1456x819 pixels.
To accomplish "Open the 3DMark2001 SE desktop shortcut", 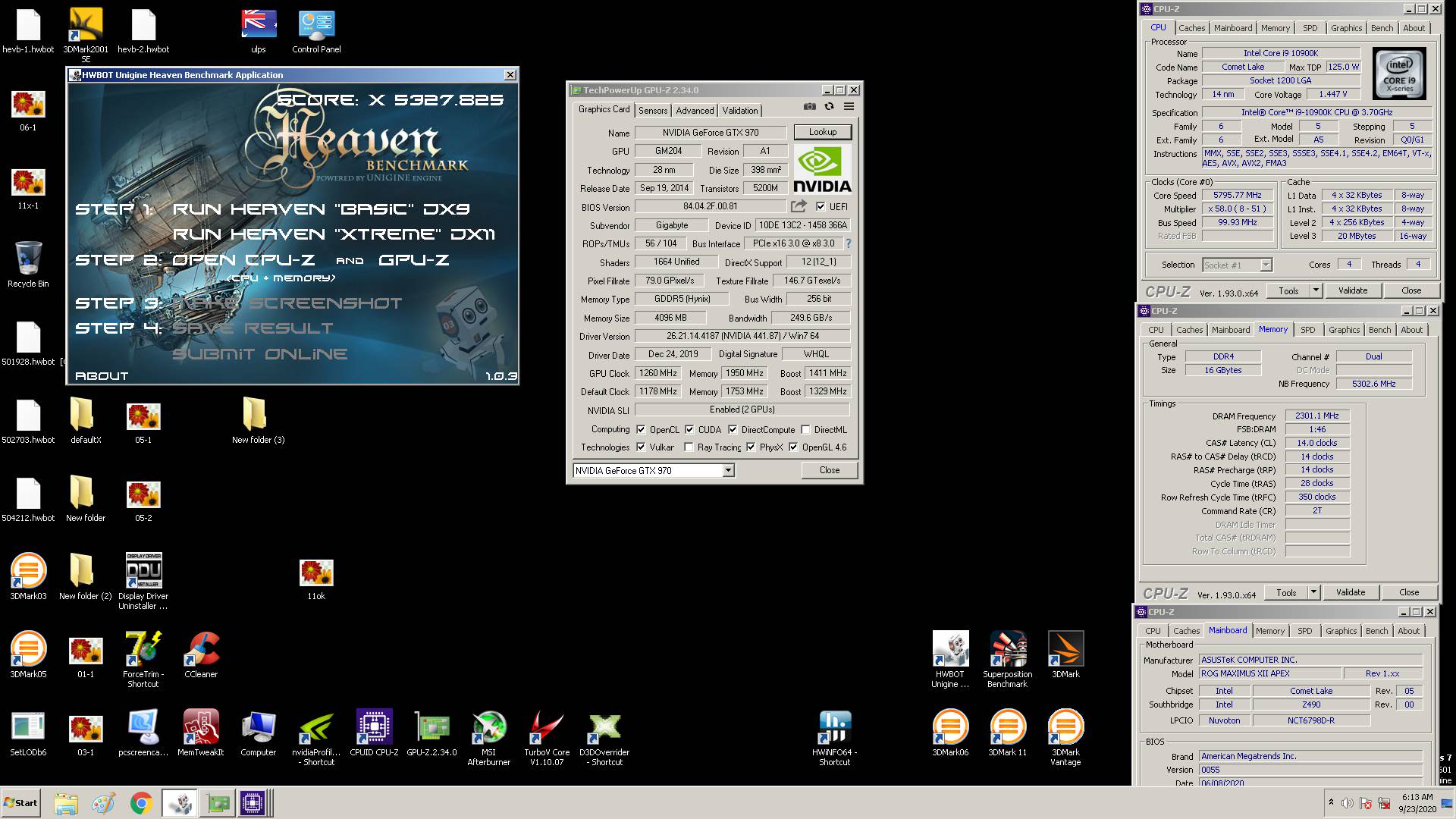I will 86,36.
